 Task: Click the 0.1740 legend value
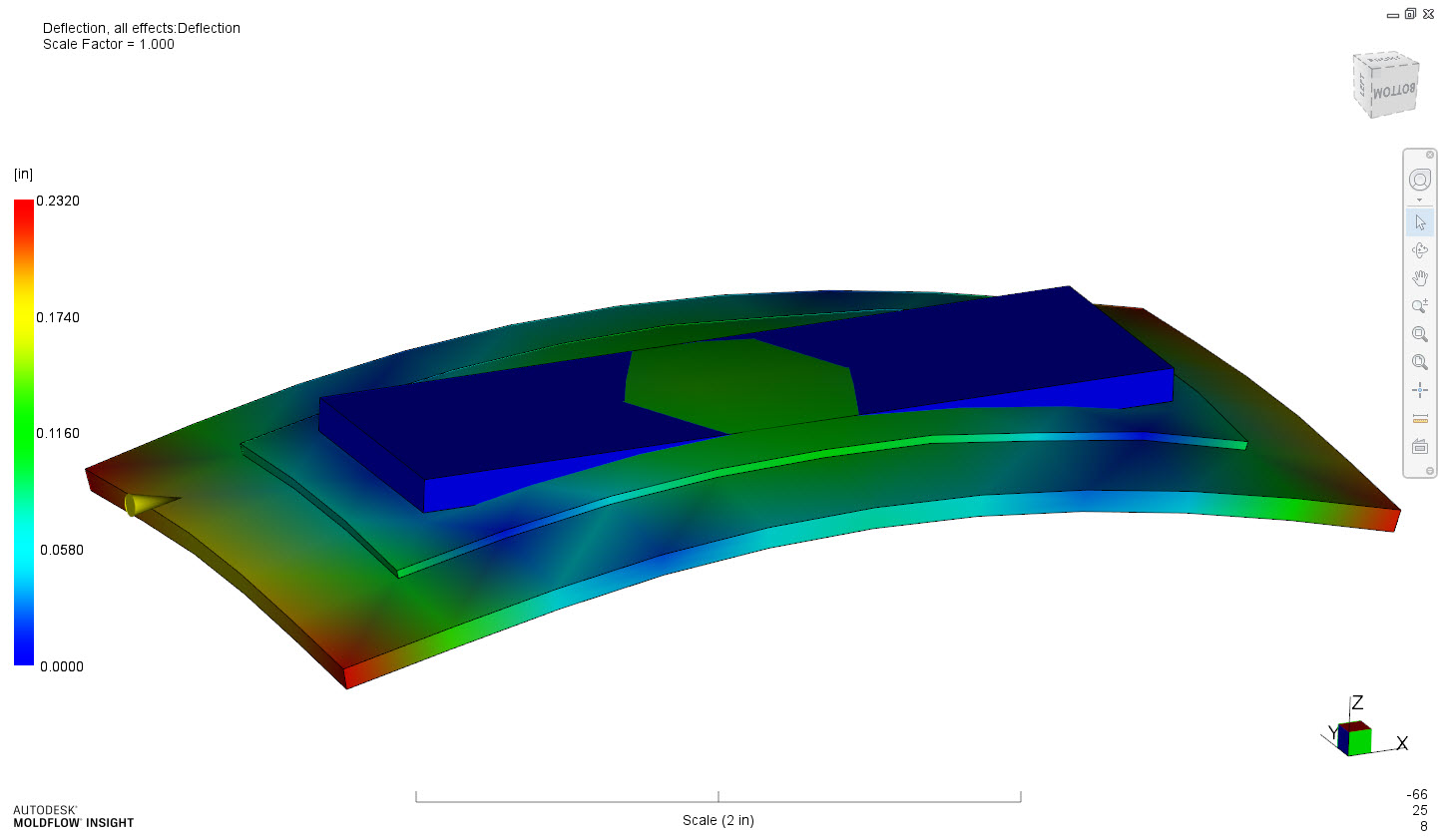coord(58,317)
